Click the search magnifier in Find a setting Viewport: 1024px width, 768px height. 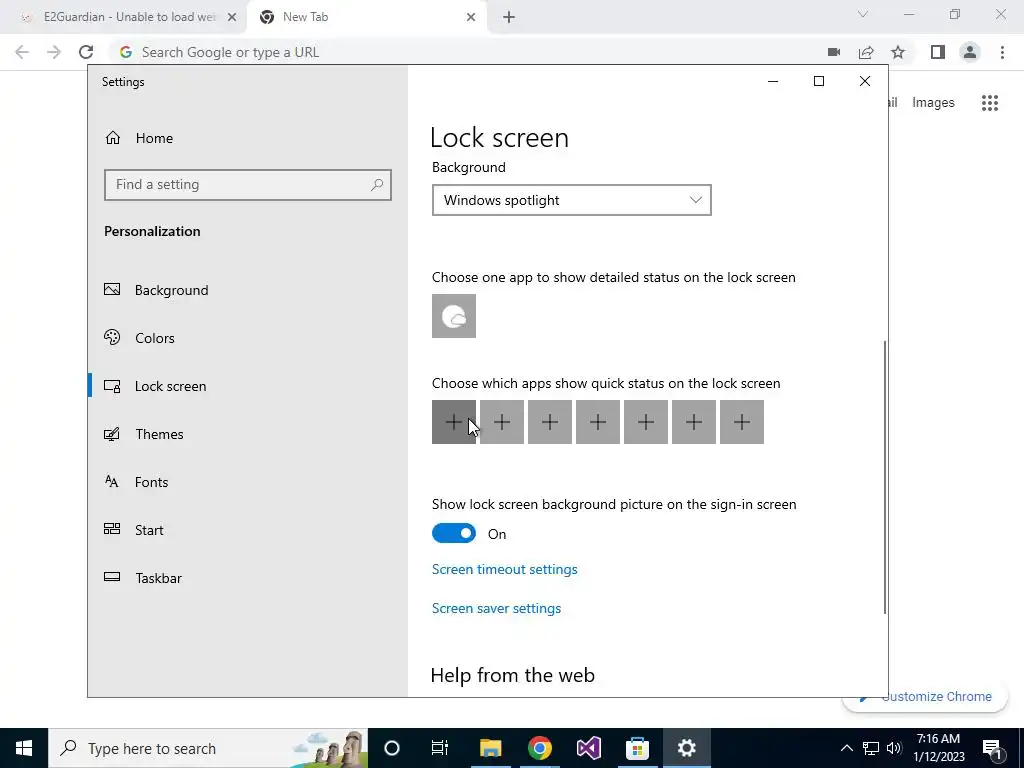click(x=377, y=185)
